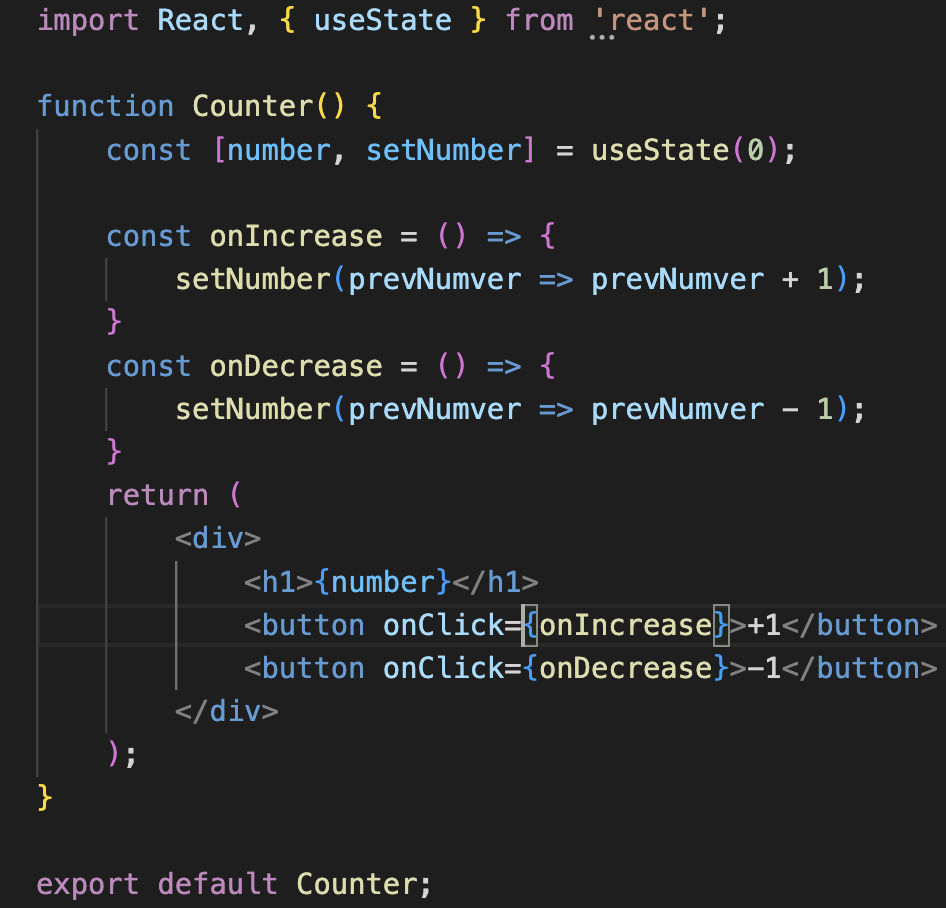Click 'Counter' in the export default statement
This screenshot has height=908, width=946.
(356, 884)
